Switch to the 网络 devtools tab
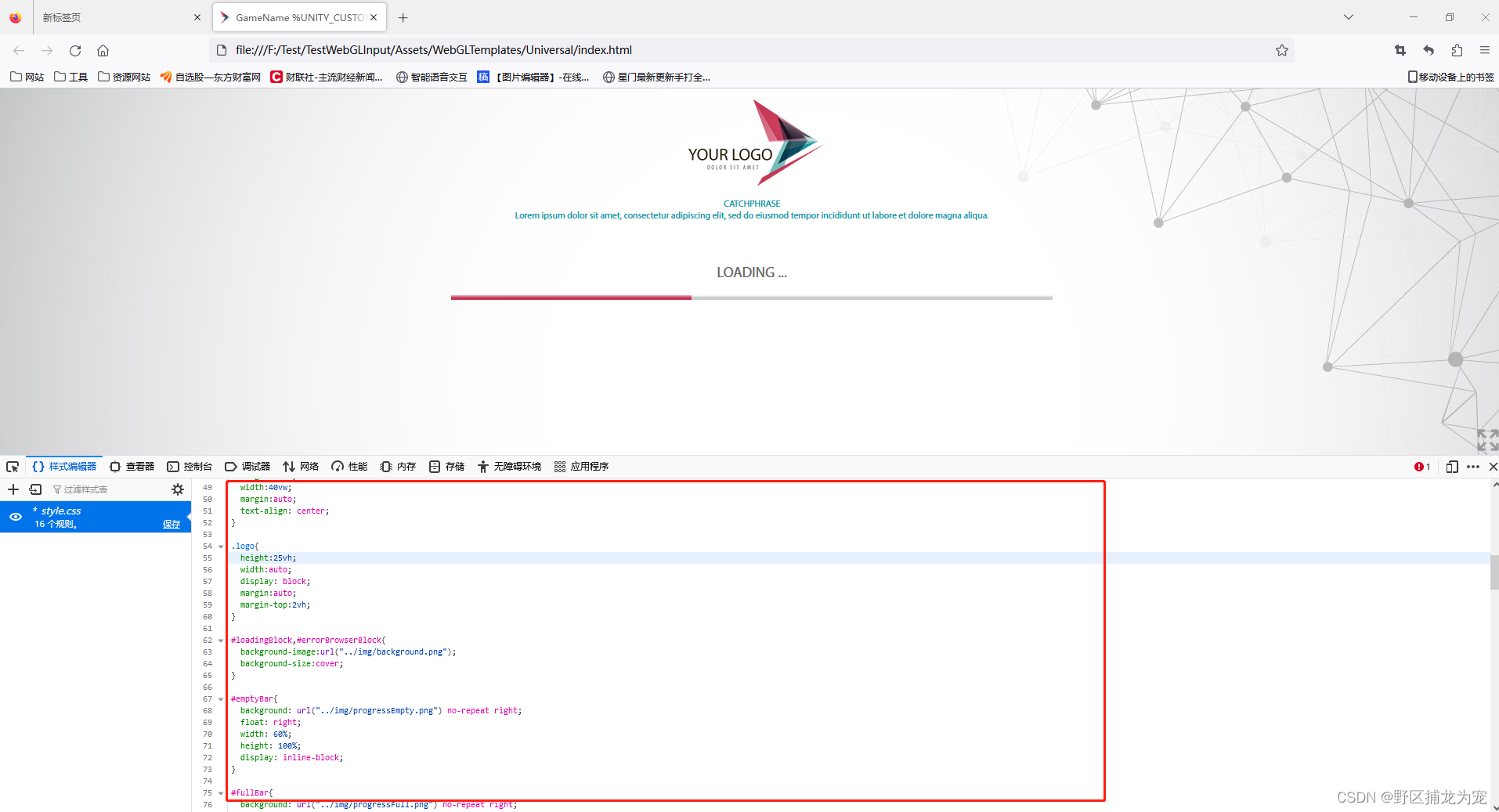Image resolution: width=1499 pixels, height=812 pixels. tap(302, 466)
